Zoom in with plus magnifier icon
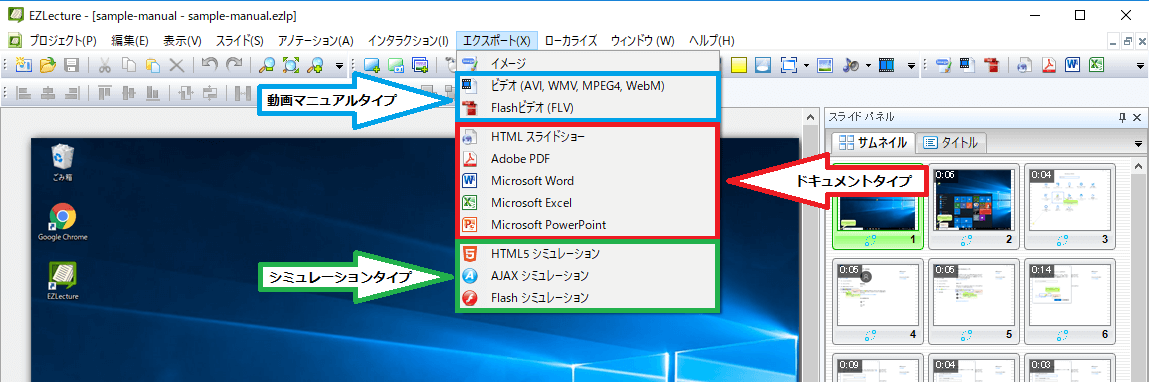Screen dimensions: 1149x382 (x=316, y=65)
